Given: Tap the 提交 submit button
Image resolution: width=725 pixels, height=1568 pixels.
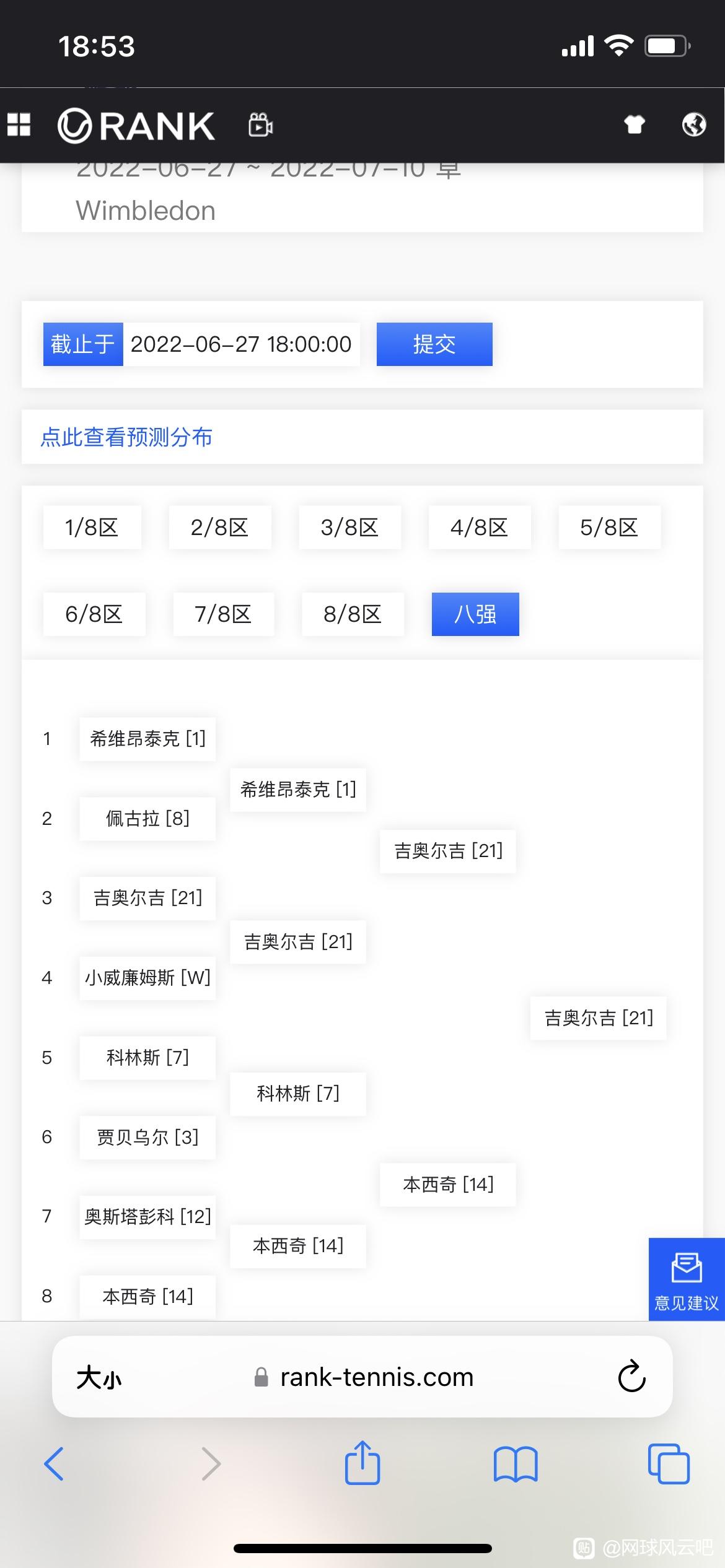Looking at the screenshot, I should click(434, 344).
